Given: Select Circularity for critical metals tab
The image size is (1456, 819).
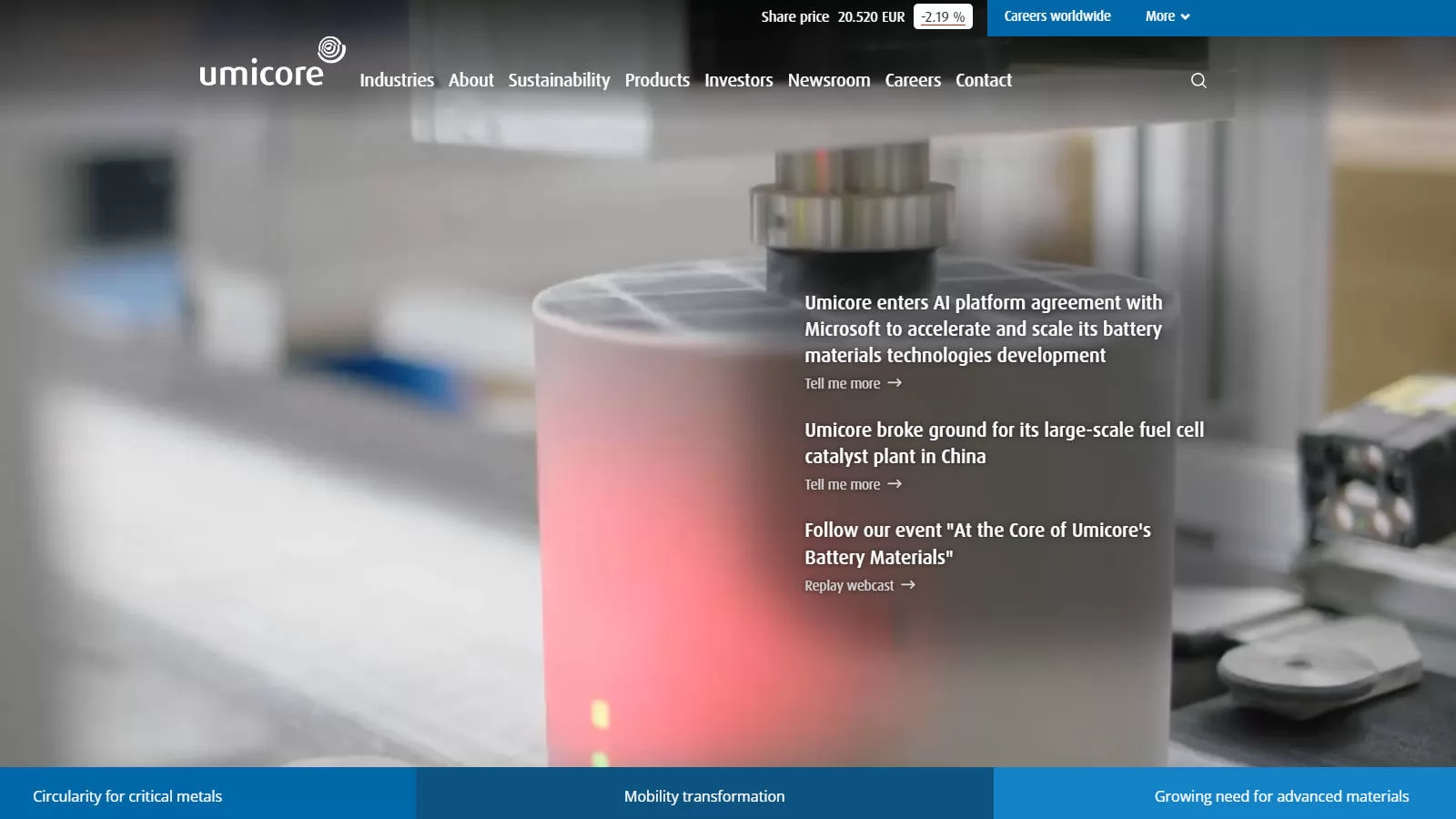Looking at the screenshot, I should 207,794.
